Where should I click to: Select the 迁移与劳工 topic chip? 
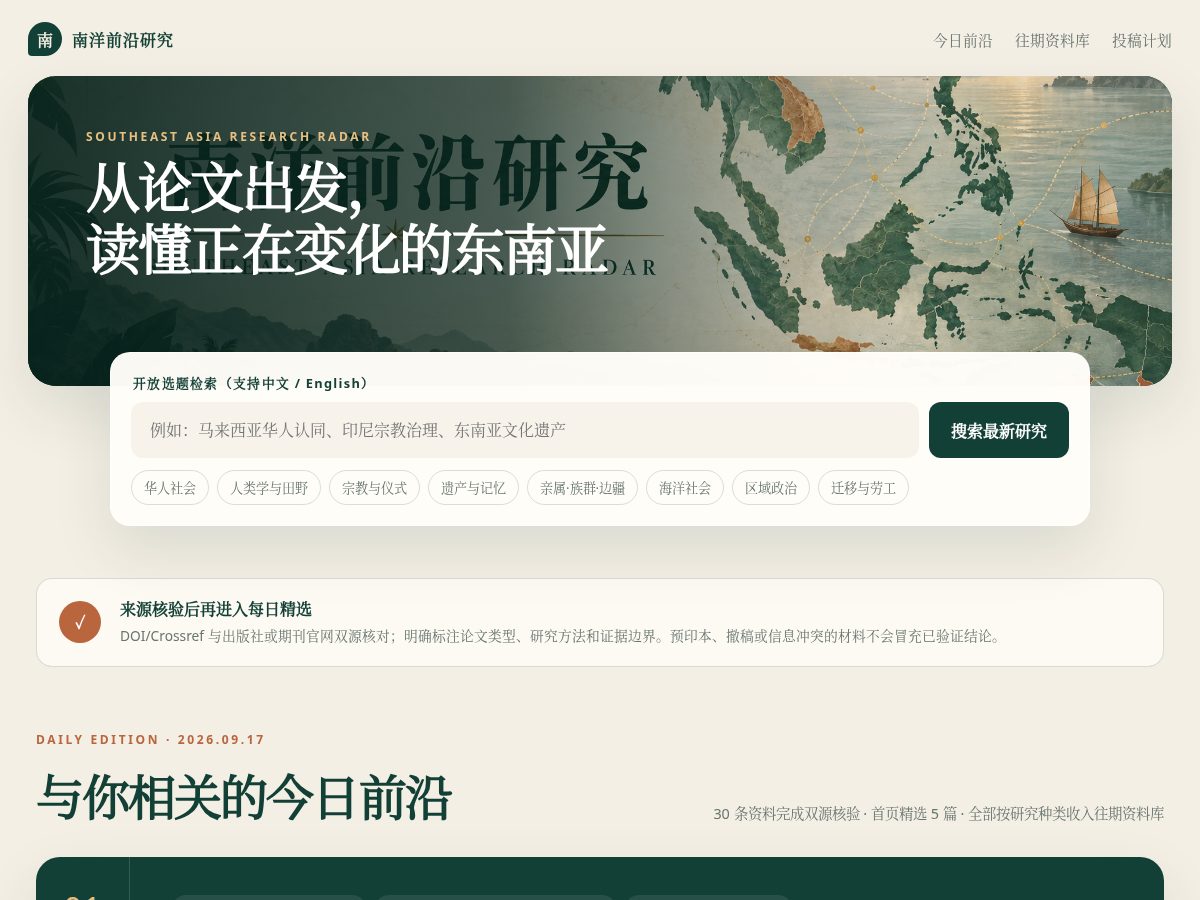[863, 488]
